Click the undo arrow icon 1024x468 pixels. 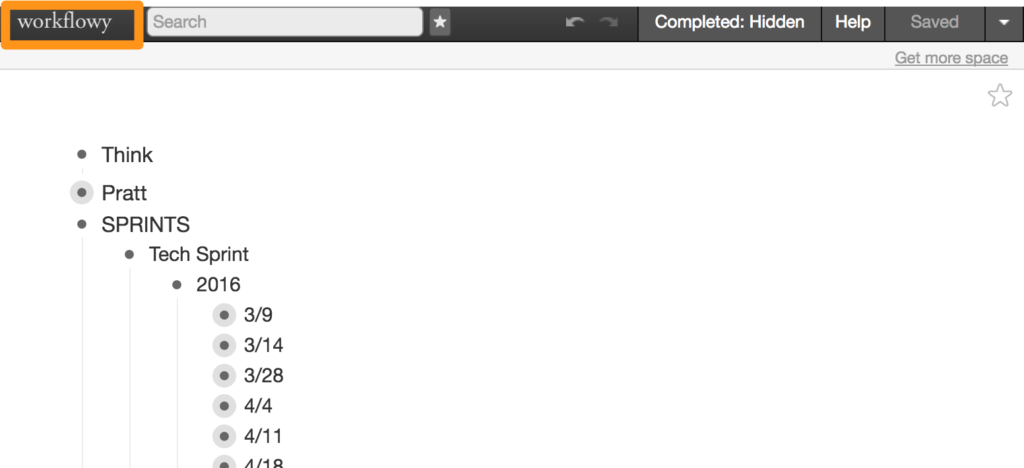[575, 22]
